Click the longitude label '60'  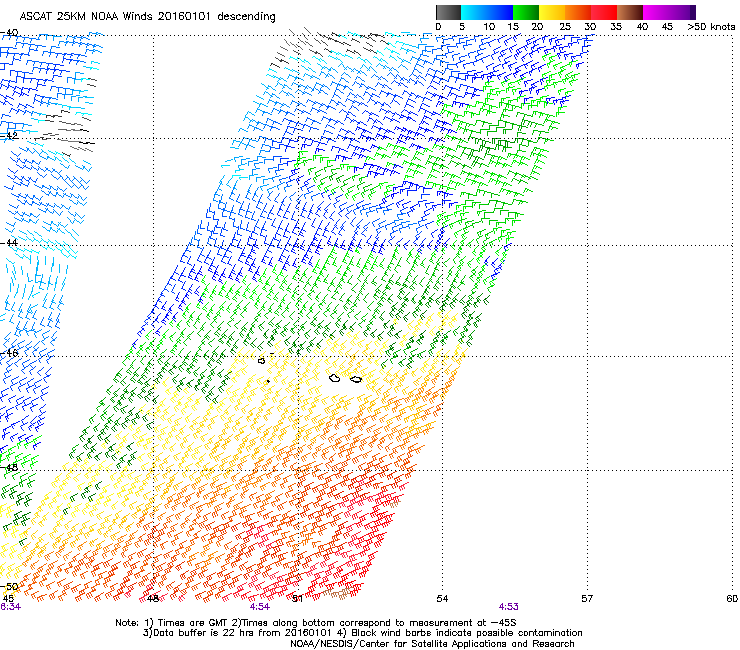pos(732,599)
